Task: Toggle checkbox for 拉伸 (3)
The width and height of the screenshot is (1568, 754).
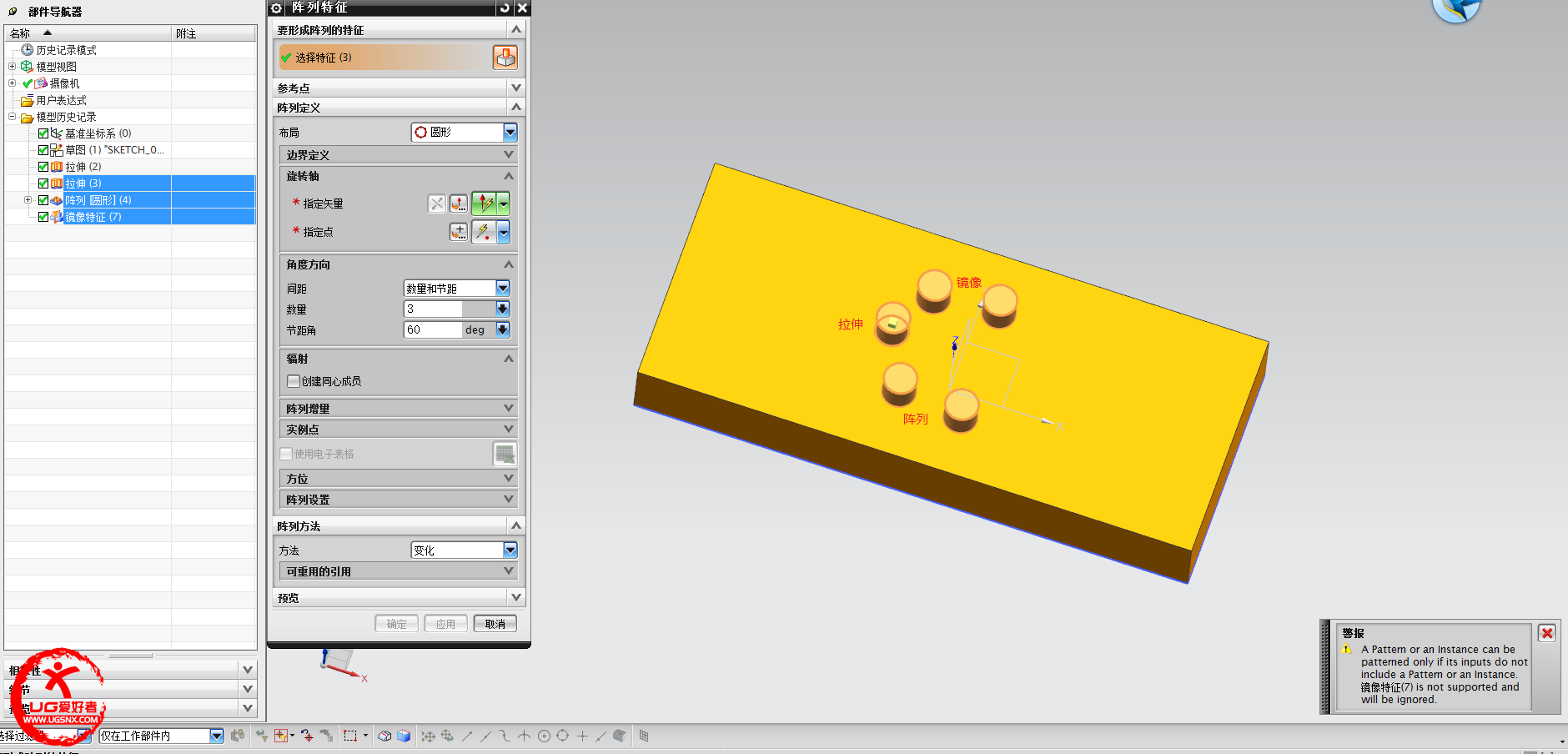Action: [43, 183]
